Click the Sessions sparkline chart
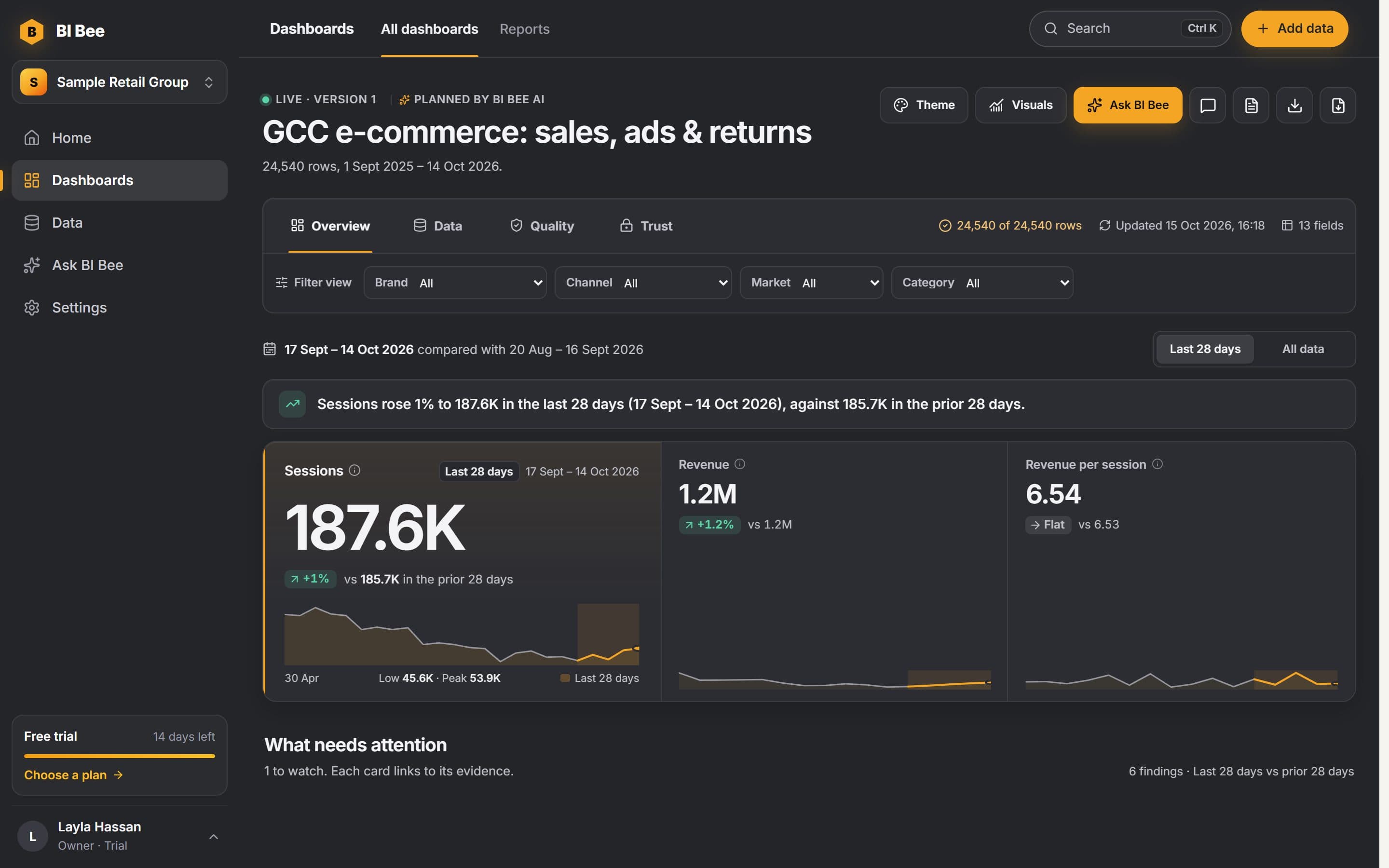 462,634
